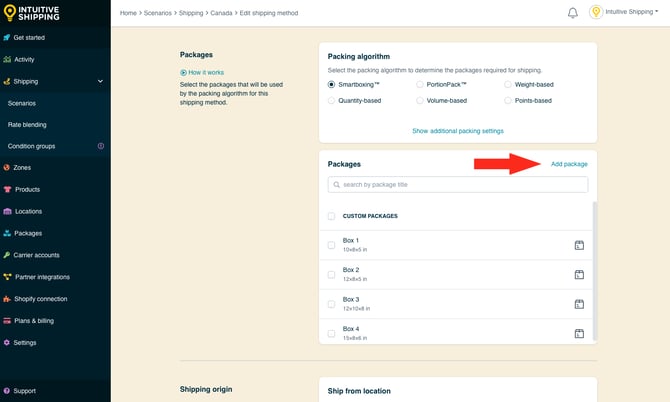
Task: Go to Scenarios breadcrumb
Action: 158,13
